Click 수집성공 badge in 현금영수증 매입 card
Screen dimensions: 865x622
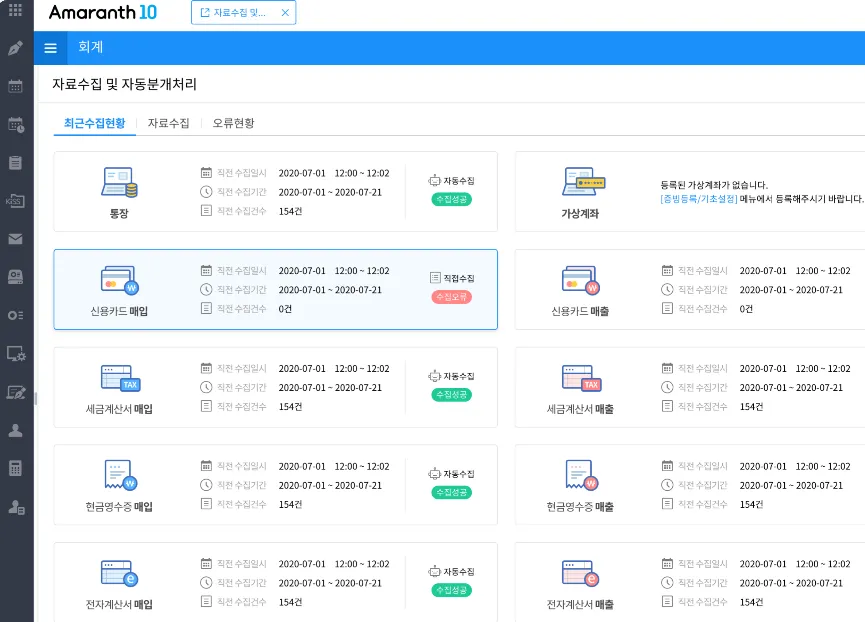[451, 492]
